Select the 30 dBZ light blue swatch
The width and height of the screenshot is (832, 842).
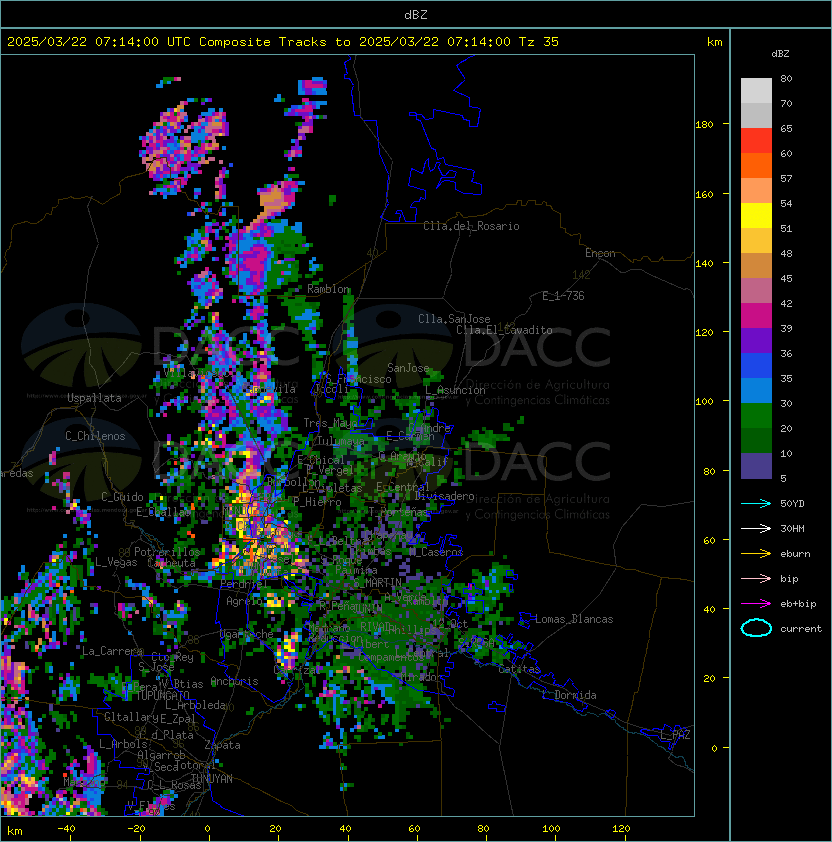tap(756, 390)
